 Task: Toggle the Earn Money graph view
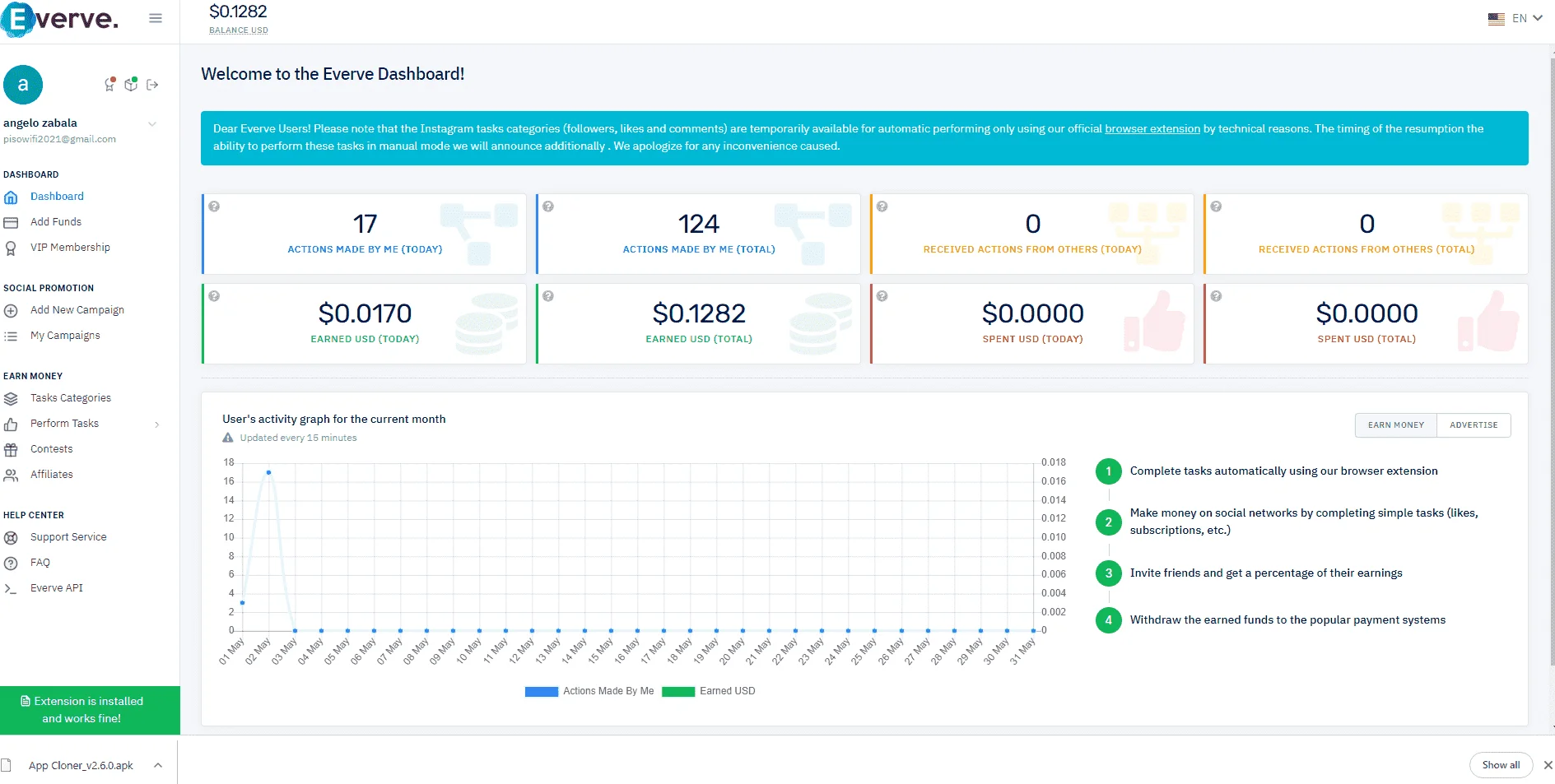[x=1396, y=425]
